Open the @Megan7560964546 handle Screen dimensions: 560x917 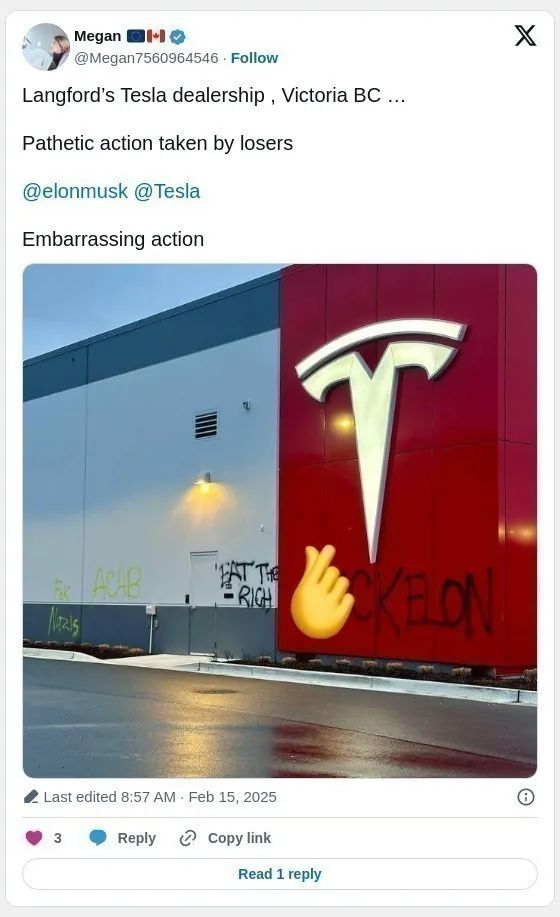146,58
